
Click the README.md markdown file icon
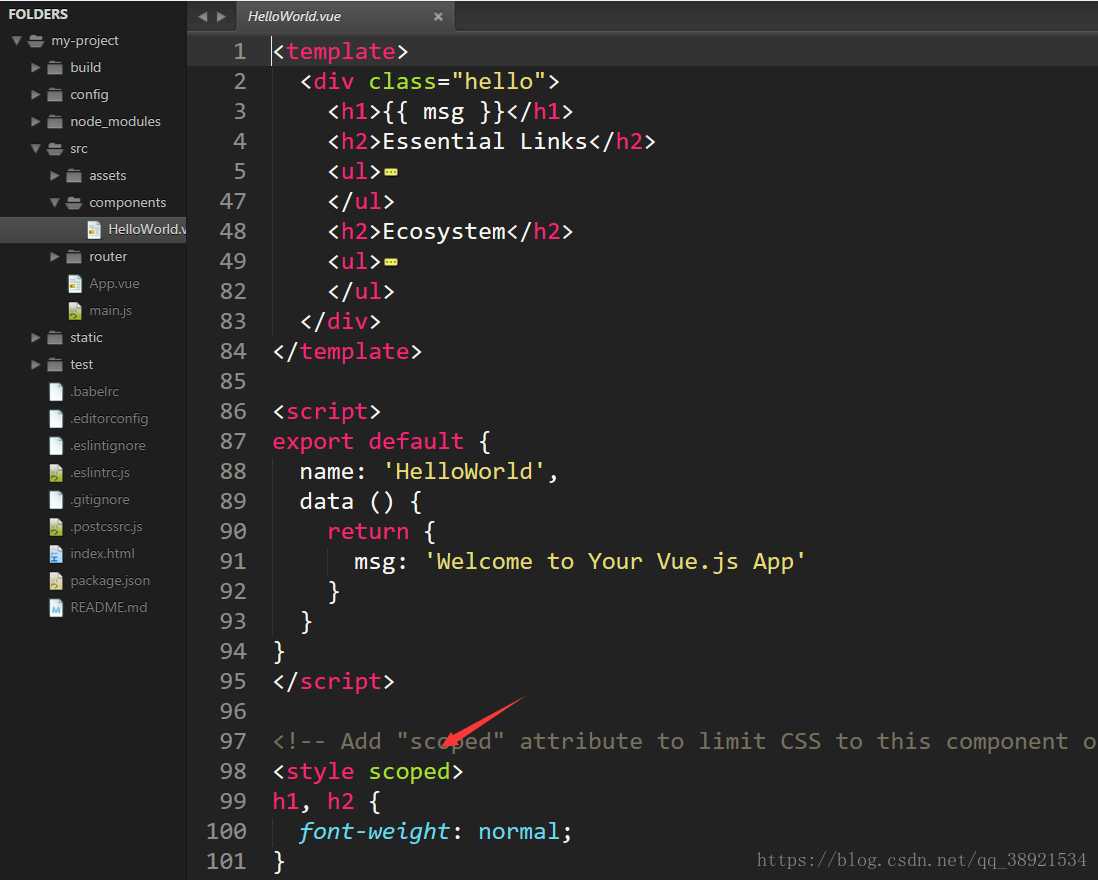coord(56,608)
